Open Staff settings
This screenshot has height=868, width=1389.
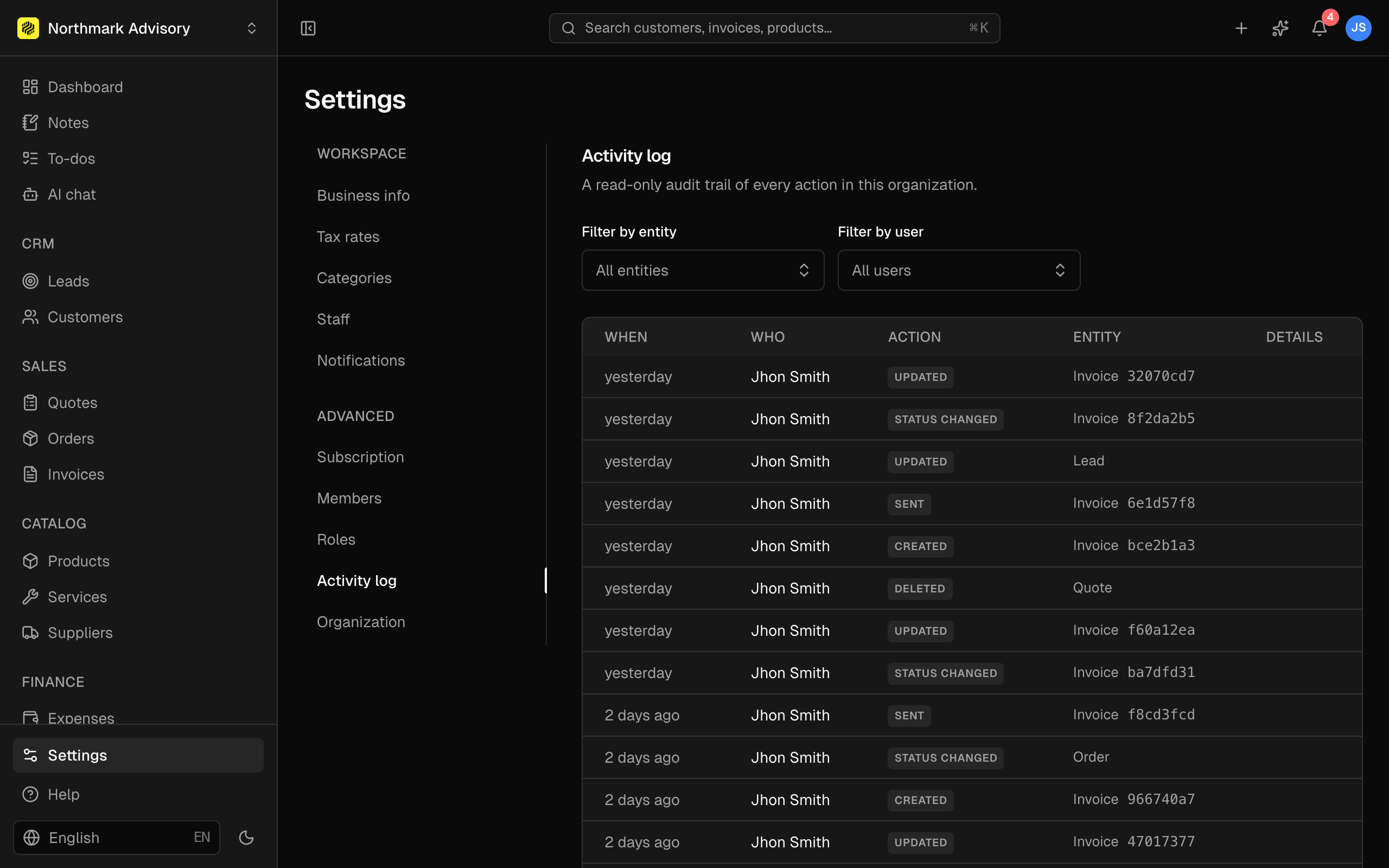pyautogui.click(x=333, y=319)
